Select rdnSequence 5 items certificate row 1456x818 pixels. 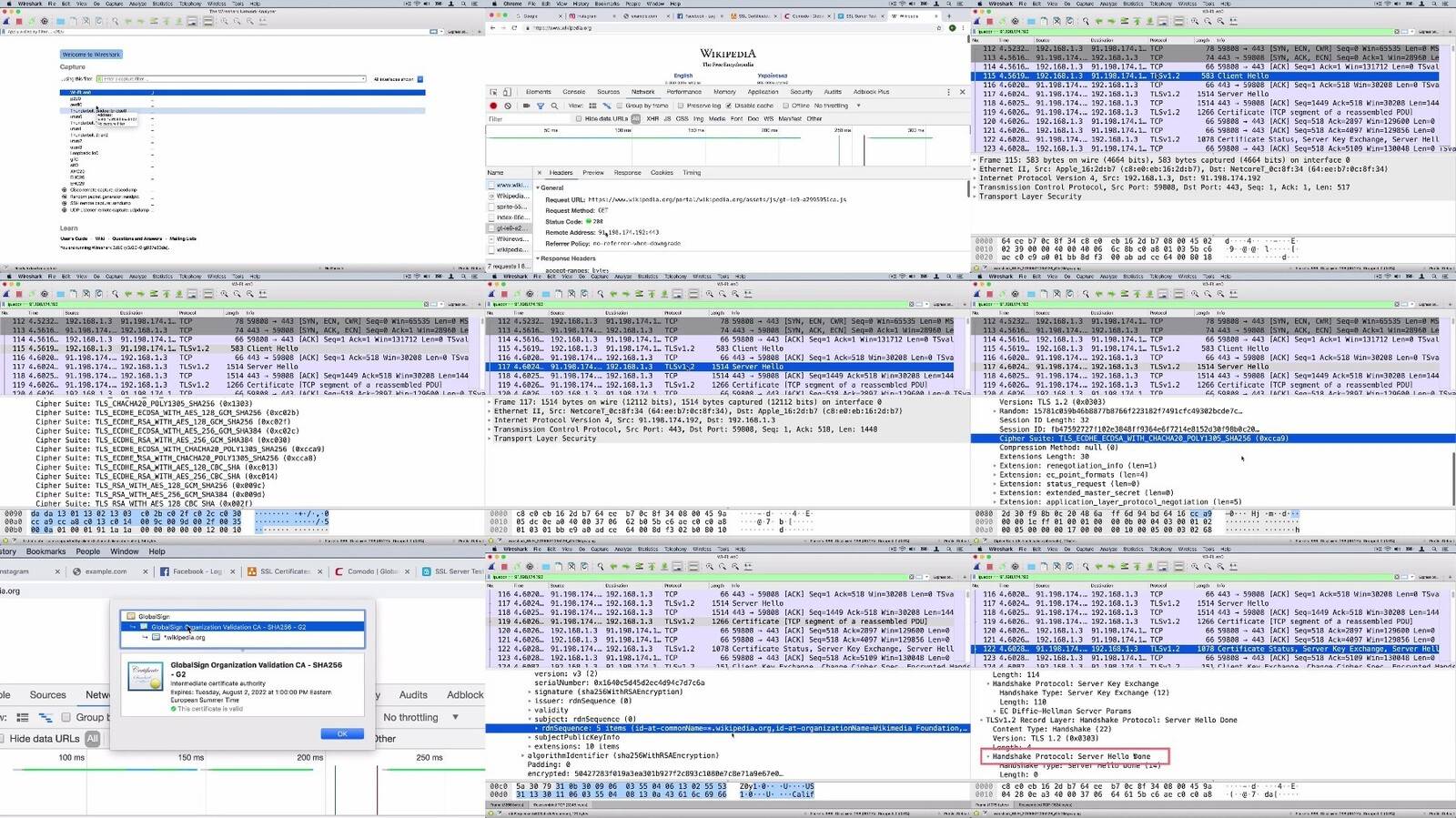pos(728,728)
